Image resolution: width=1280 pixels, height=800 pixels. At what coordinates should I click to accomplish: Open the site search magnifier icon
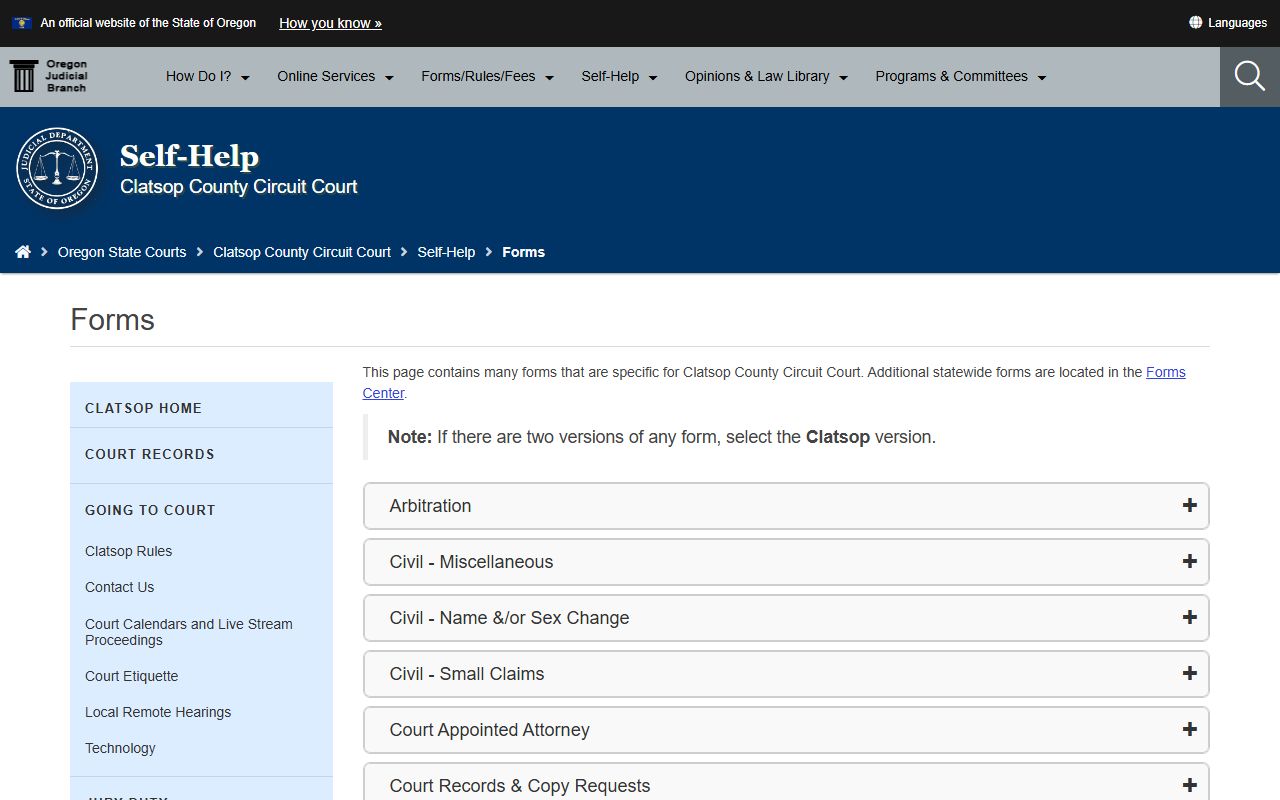[x=1249, y=76]
